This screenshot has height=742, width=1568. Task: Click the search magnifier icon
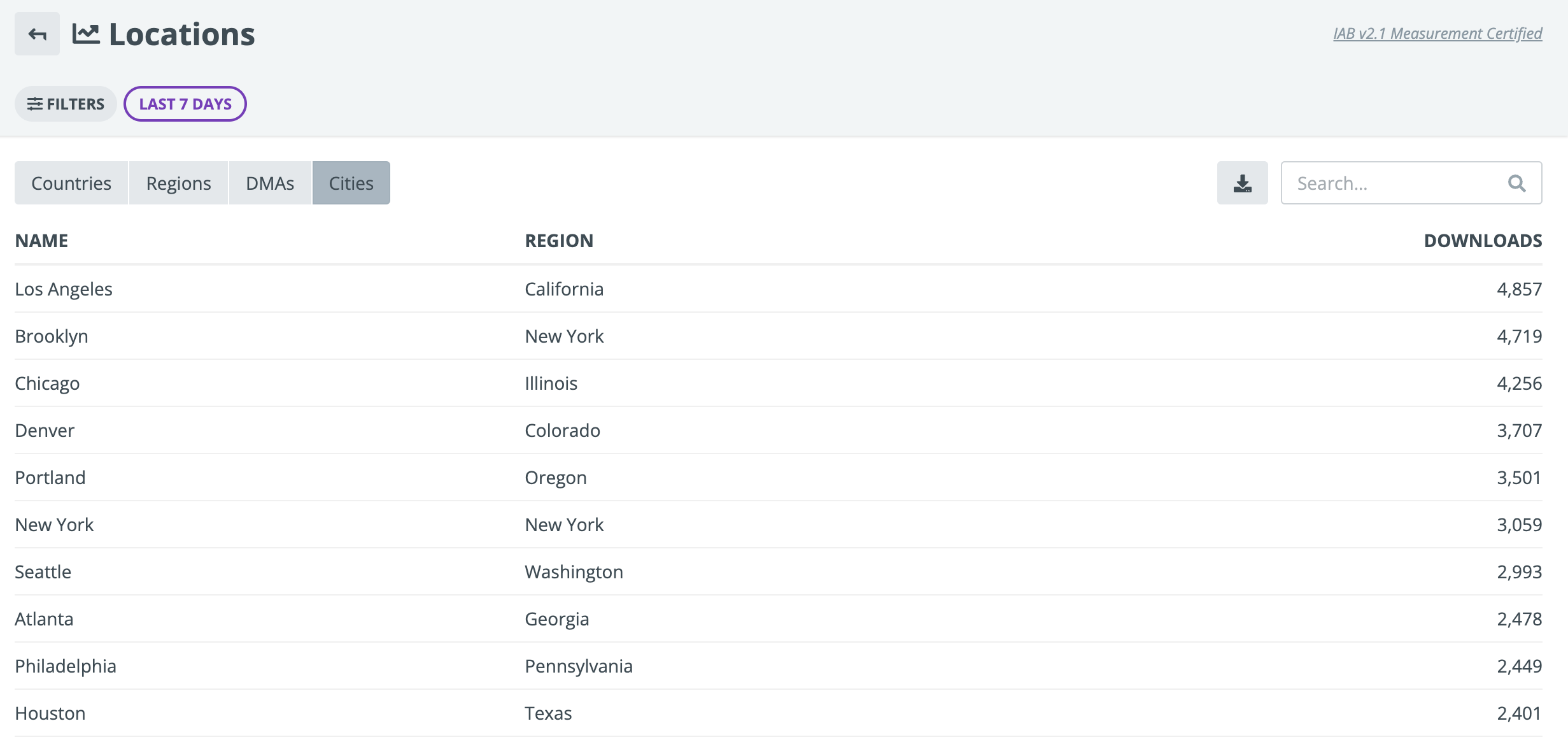(x=1516, y=183)
